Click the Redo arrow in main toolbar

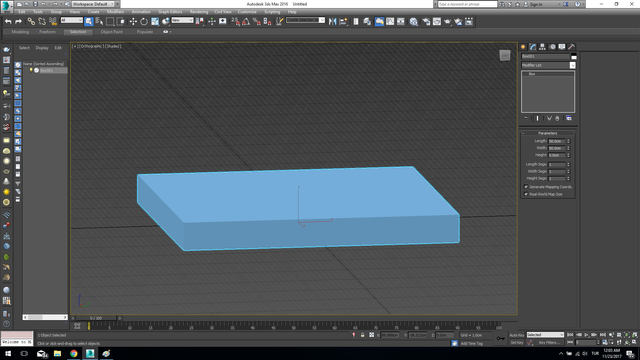pyautogui.click(x=18, y=21)
